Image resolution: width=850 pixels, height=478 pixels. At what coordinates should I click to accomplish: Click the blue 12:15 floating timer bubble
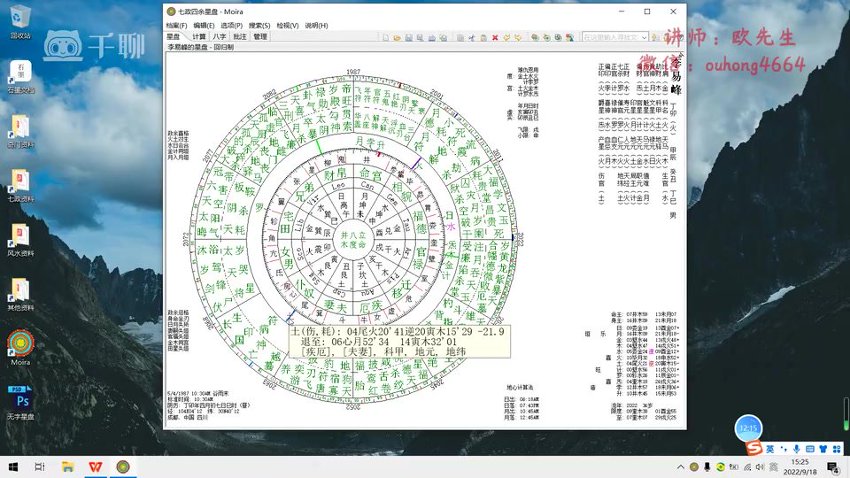[748, 428]
